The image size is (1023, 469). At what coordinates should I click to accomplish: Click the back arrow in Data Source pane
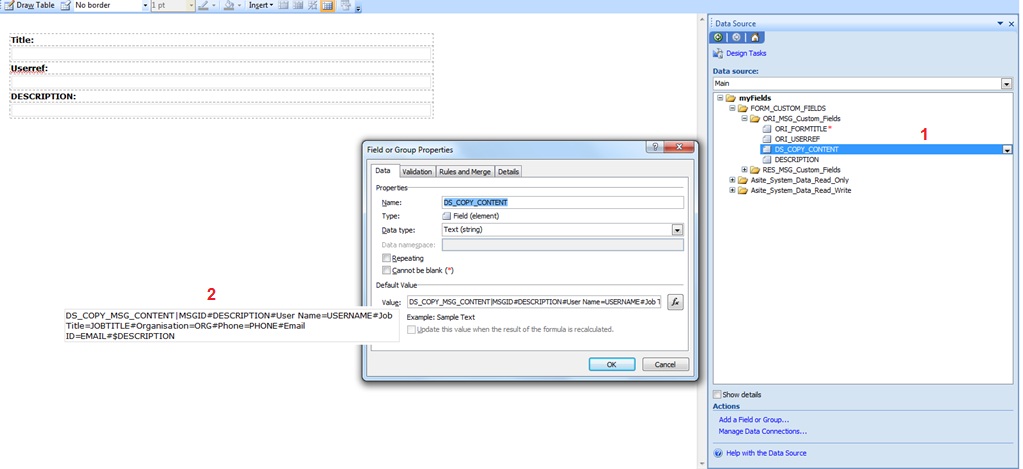coord(718,37)
